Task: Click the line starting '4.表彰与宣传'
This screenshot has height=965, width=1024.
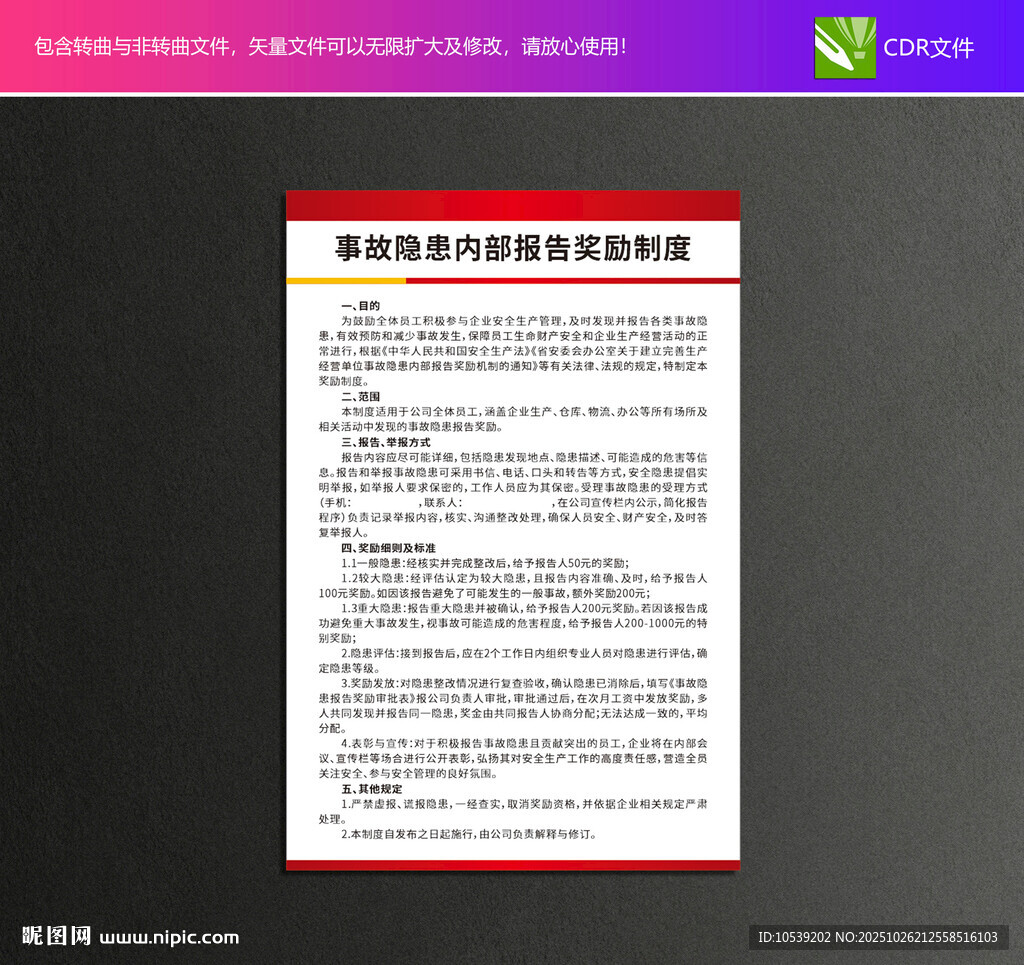Action: pos(524,743)
